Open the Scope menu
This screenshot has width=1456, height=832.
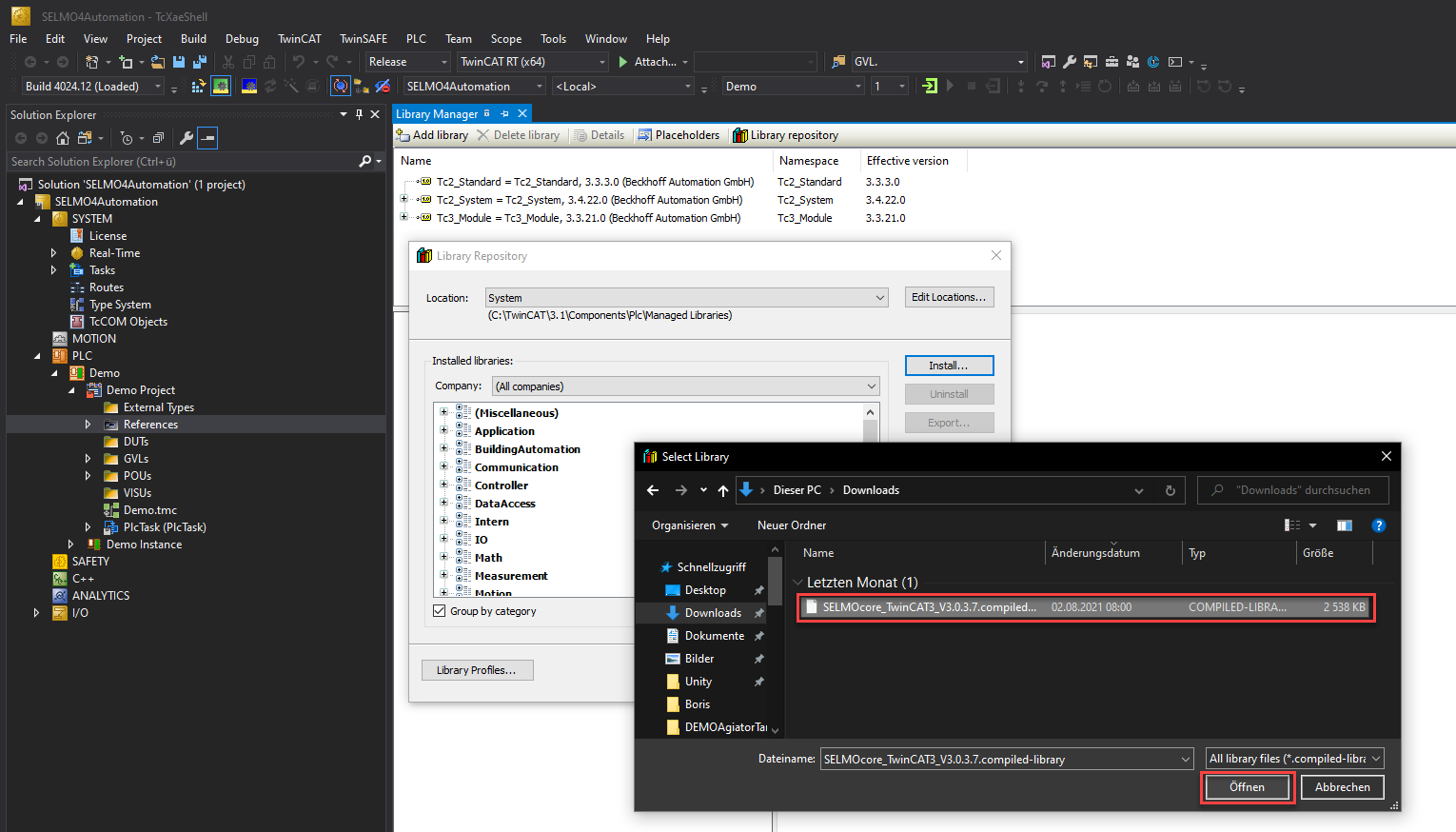point(505,39)
